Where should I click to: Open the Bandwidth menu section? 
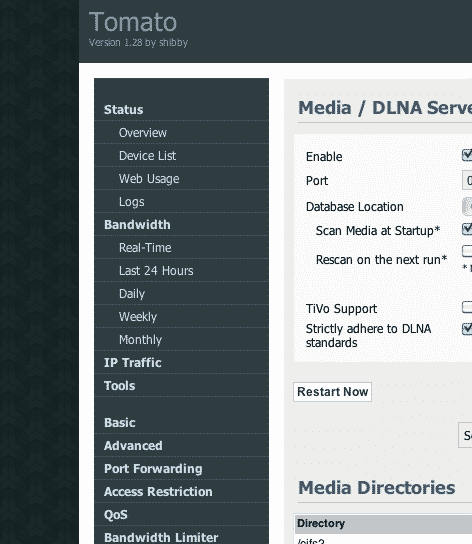pyautogui.click(x=137, y=224)
